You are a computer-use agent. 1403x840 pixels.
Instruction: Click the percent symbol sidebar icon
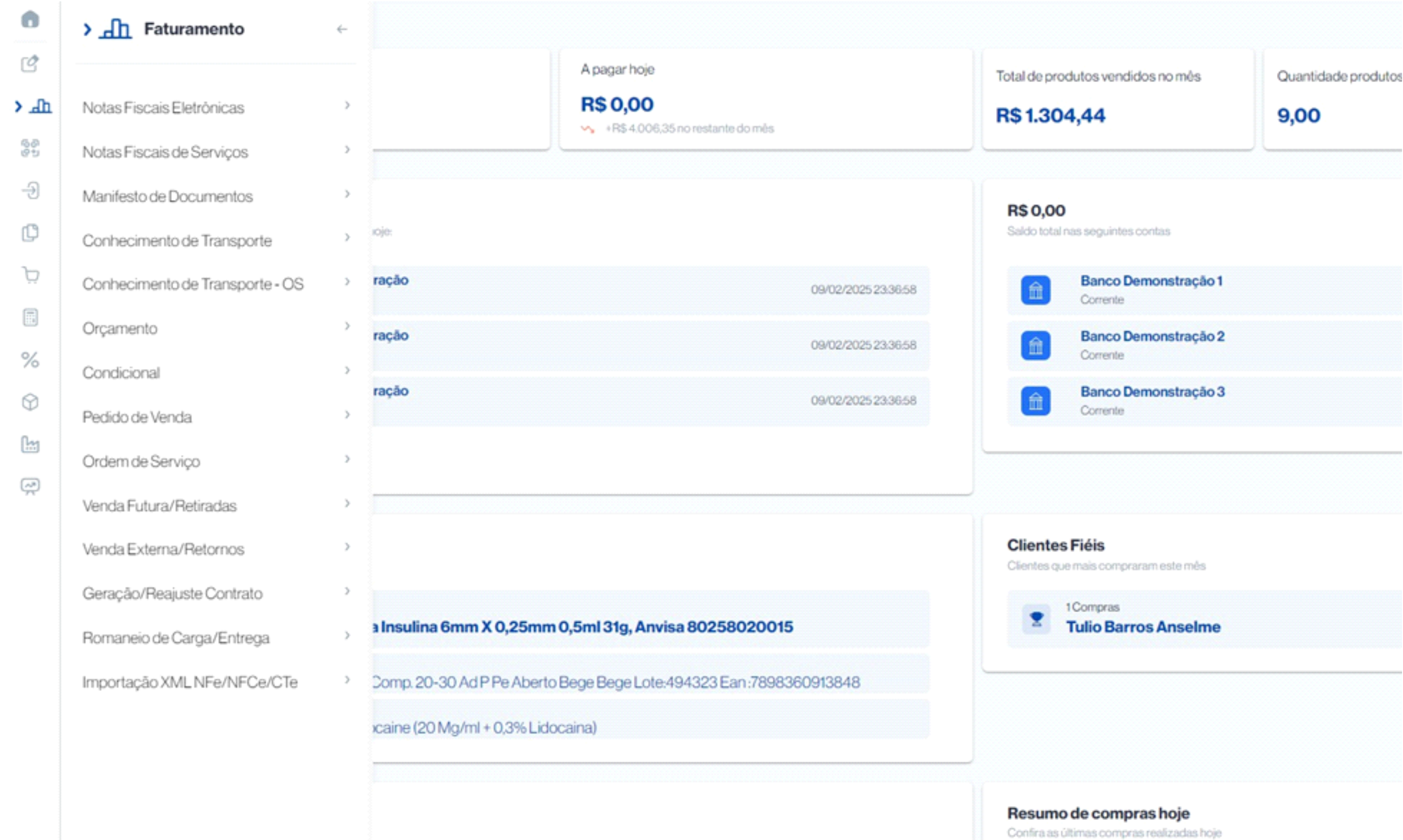click(30, 360)
